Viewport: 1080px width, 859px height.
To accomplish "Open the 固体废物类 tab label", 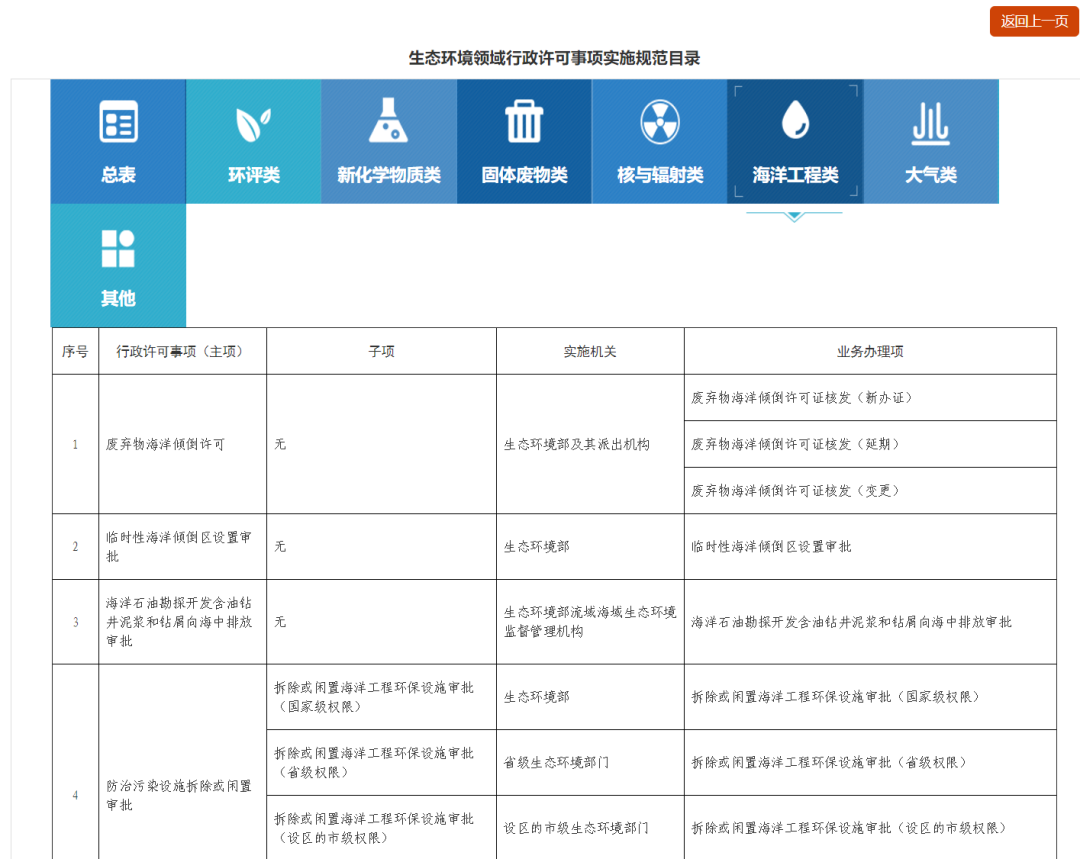I will [524, 175].
